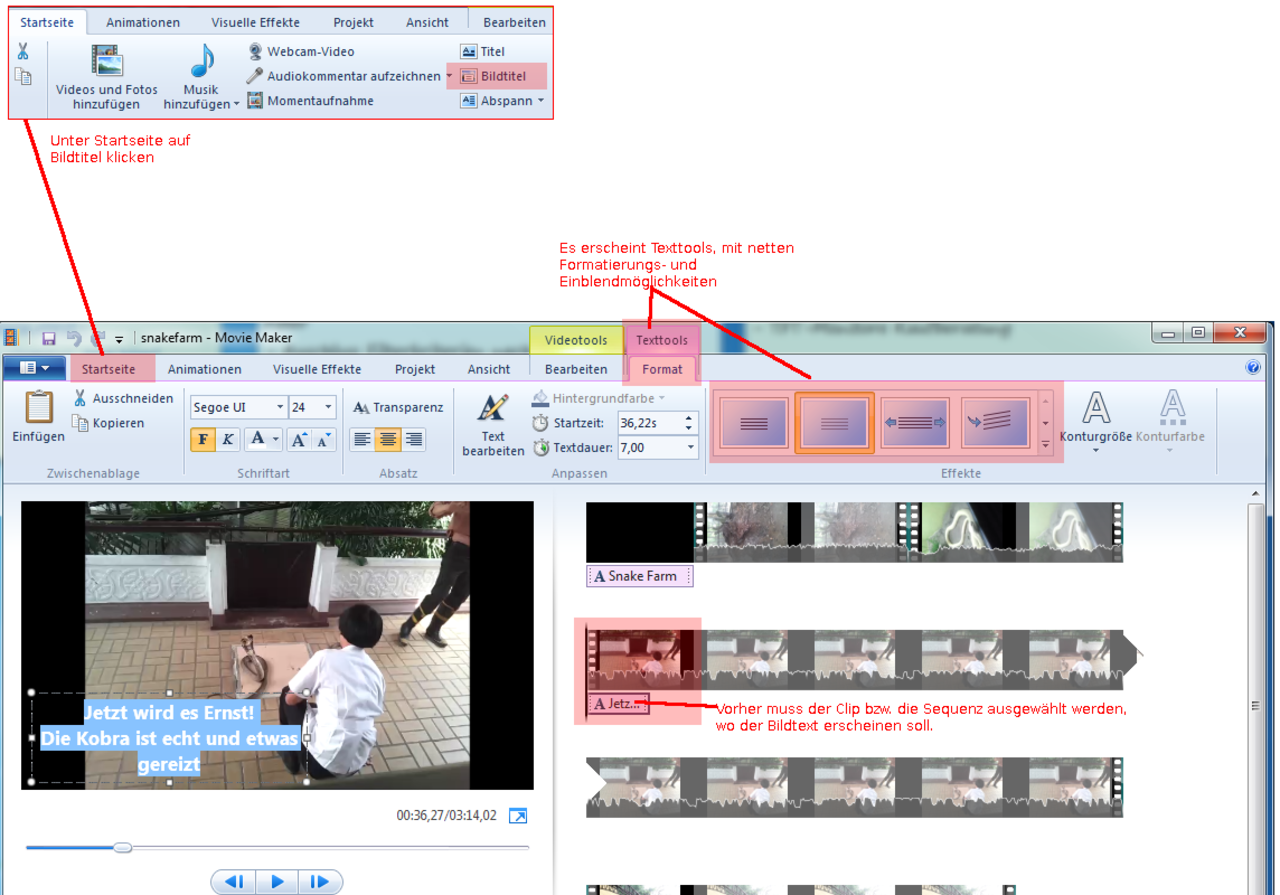
Task: Open Animationen tab in Movie Maker window
Action: coord(204,369)
